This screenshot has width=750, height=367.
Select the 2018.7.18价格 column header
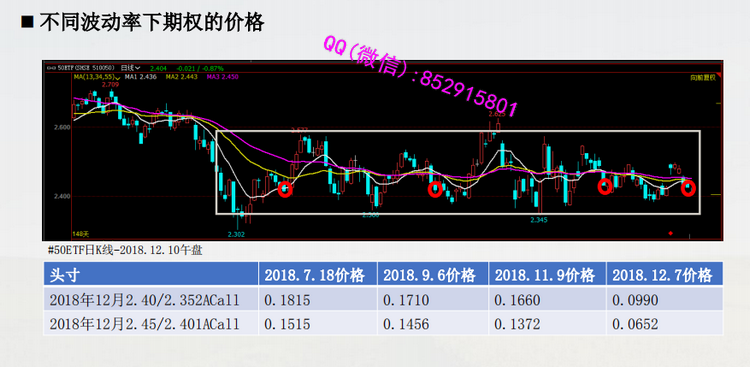(x=318, y=275)
